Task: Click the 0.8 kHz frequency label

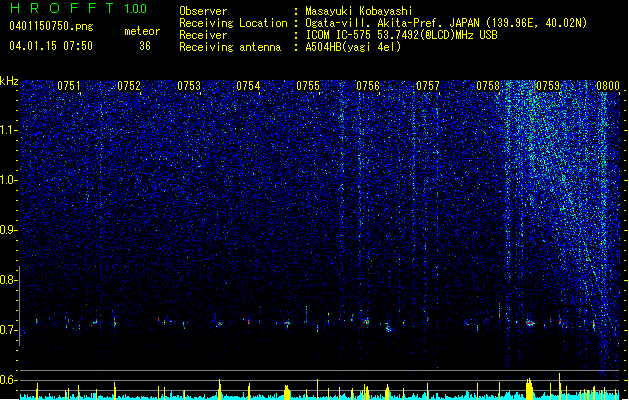Action: pyautogui.click(x=9, y=280)
